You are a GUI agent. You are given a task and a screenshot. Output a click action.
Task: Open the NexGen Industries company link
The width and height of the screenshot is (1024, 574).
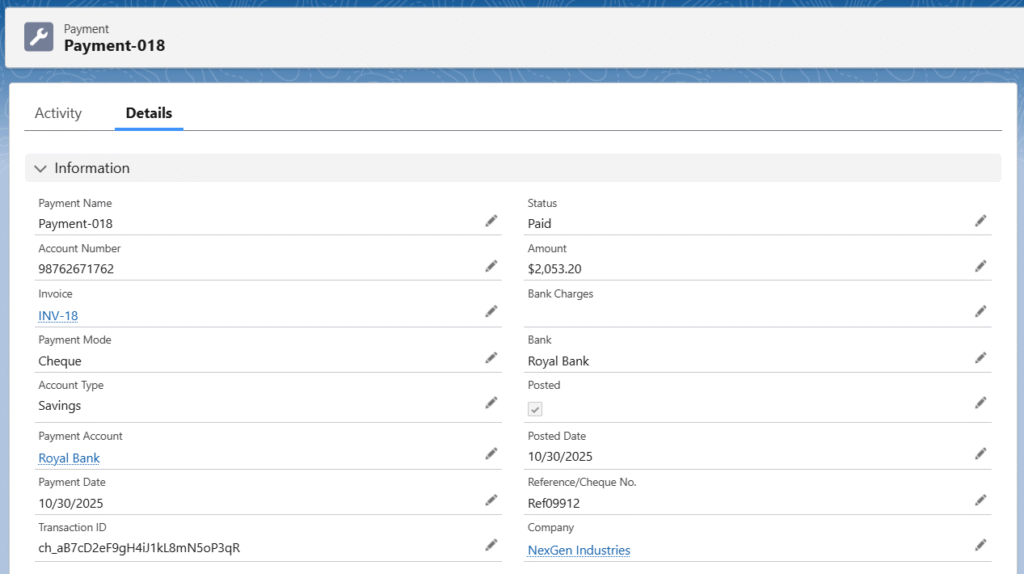[x=579, y=550]
